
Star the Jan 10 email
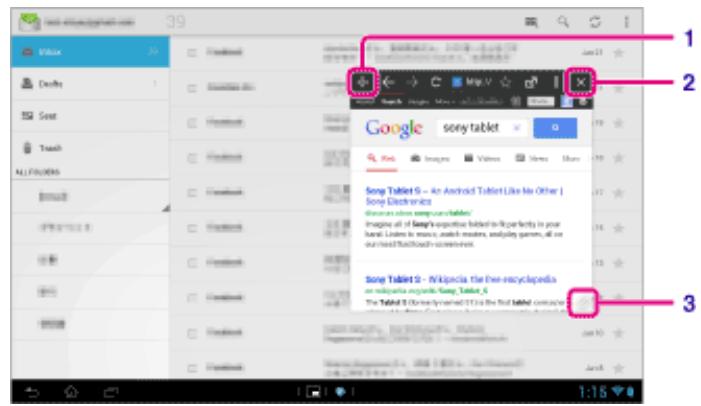[x=619, y=333]
